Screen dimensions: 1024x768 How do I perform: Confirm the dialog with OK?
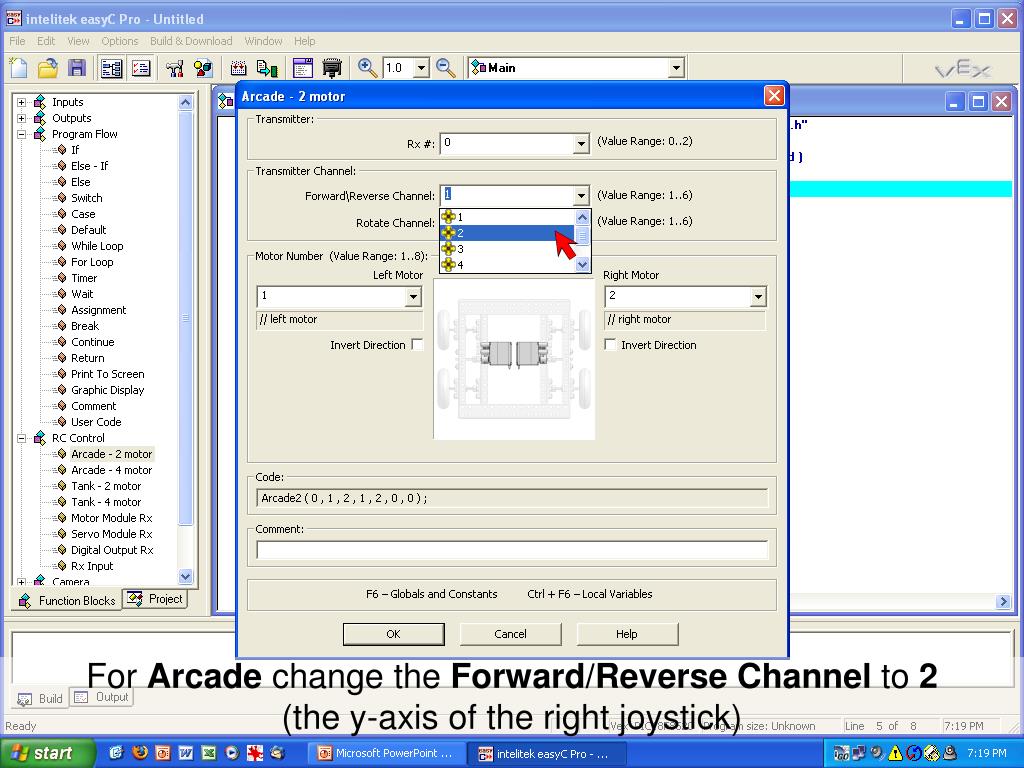point(393,634)
